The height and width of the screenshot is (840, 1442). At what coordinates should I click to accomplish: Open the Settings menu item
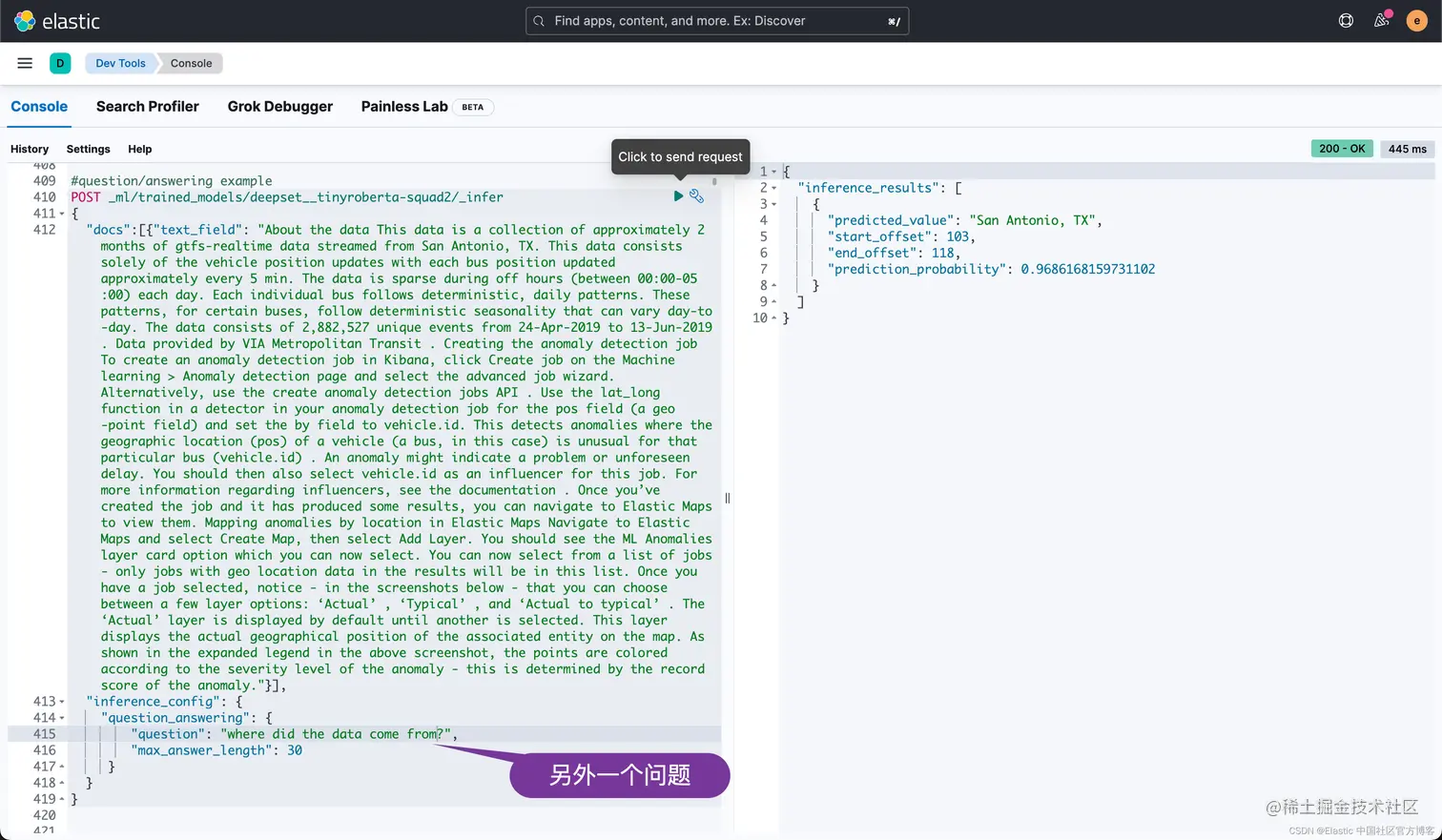pyautogui.click(x=89, y=149)
